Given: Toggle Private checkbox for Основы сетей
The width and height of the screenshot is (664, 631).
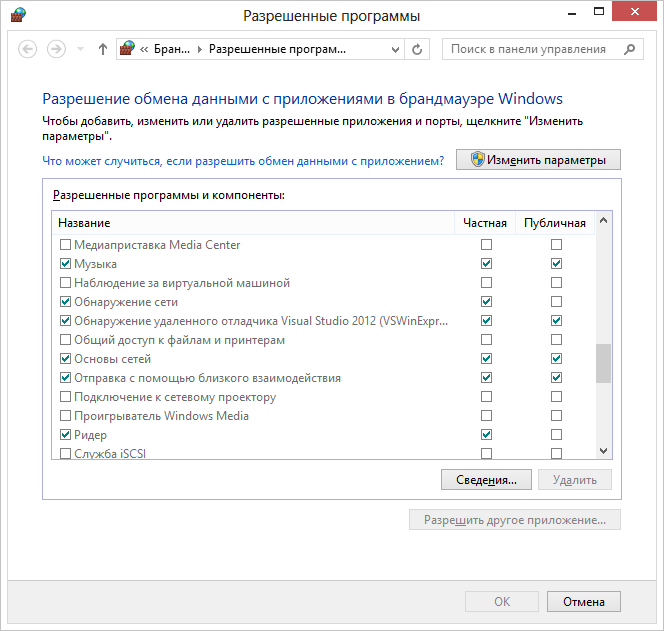Looking at the screenshot, I should [x=487, y=359].
